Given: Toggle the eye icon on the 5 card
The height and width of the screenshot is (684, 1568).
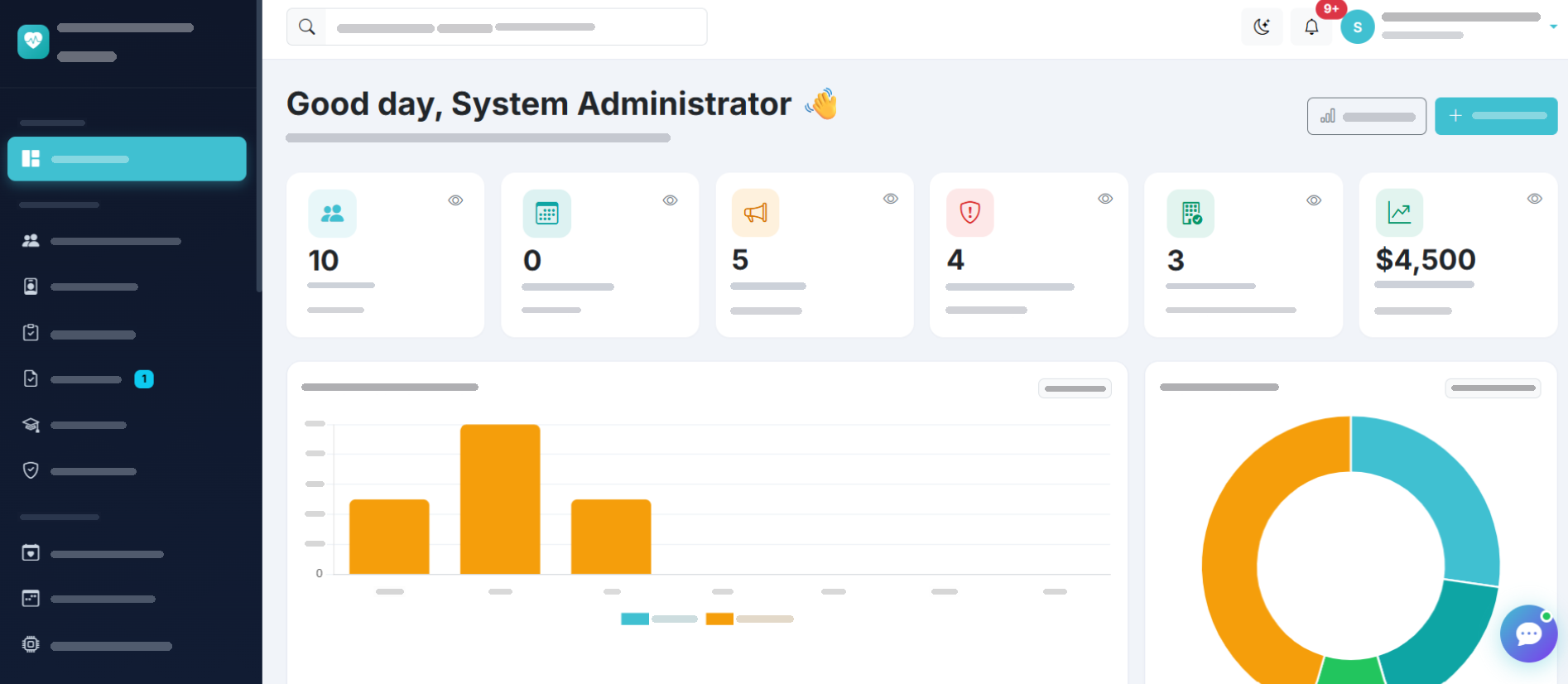Looking at the screenshot, I should [x=891, y=199].
